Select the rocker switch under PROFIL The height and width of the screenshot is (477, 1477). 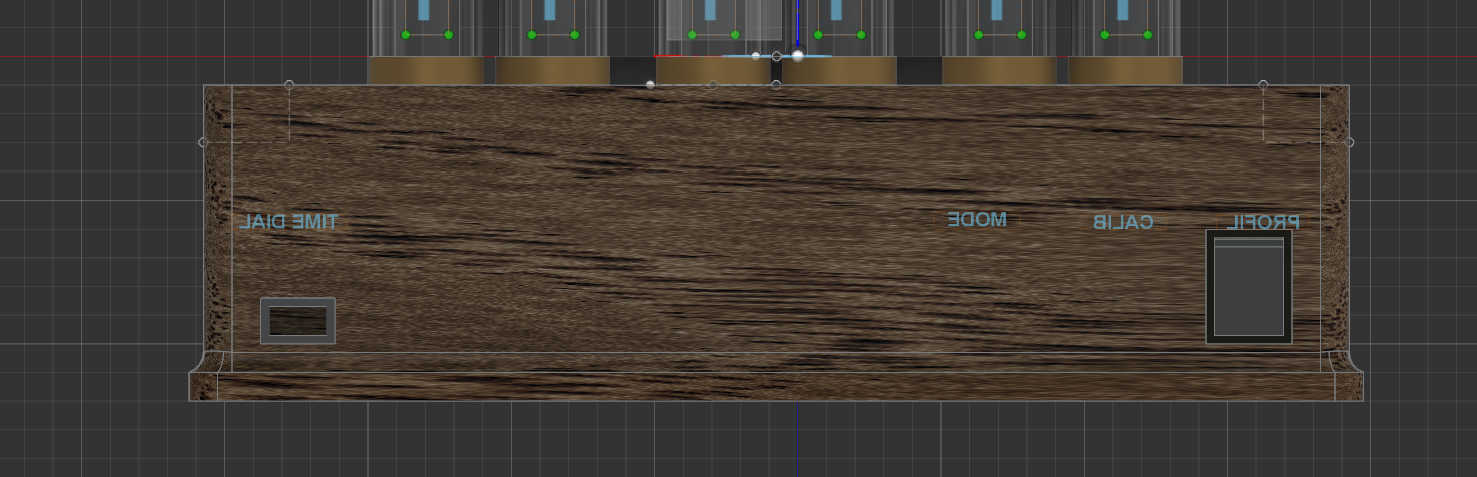1248,287
